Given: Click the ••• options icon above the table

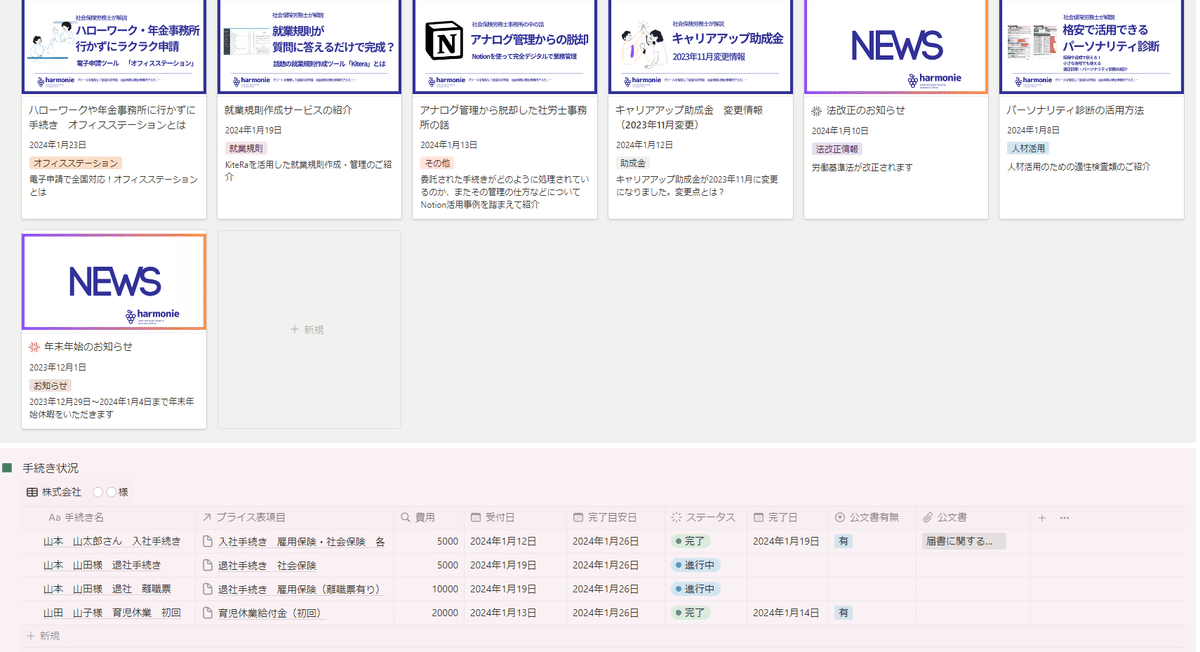Looking at the screenshot, I should coord(1063,517).
